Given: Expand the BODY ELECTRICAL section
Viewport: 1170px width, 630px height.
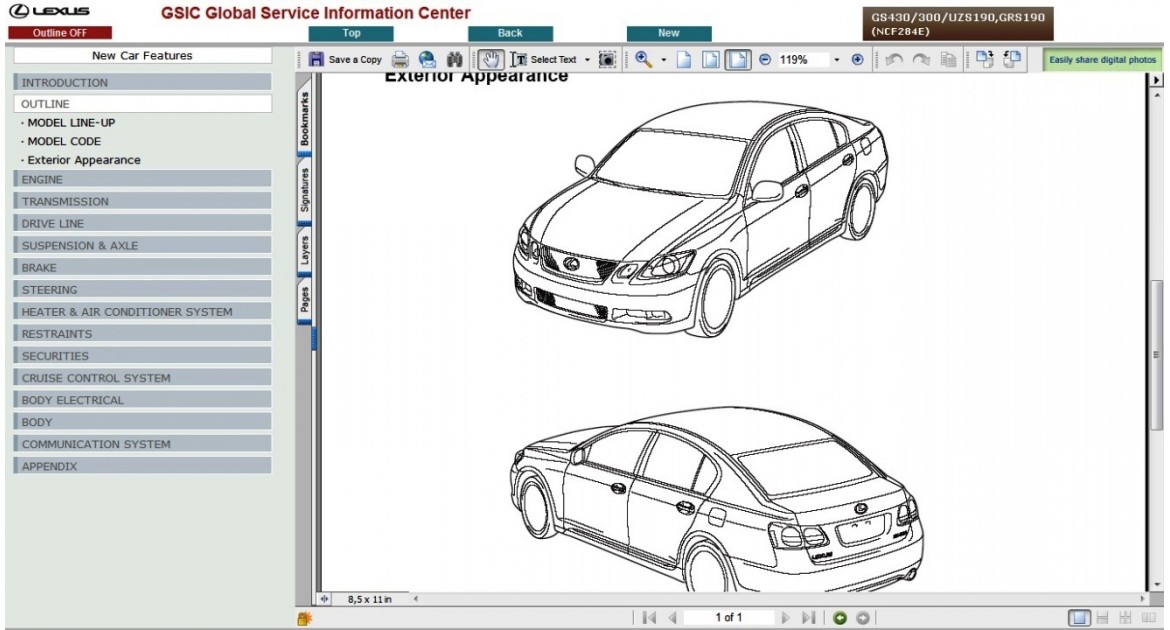Looking at the screenshot, I should pyautogui.click(x=142, y=400).
